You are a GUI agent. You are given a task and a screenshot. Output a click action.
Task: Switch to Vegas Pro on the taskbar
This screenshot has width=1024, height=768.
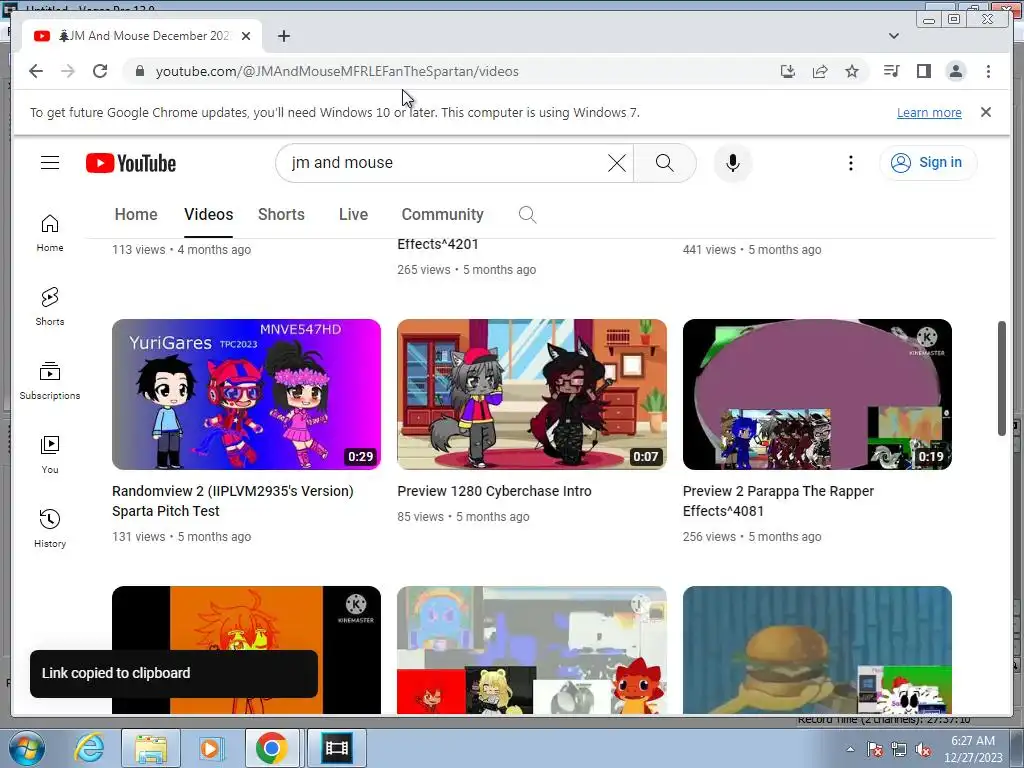click(x=337, y=748)
